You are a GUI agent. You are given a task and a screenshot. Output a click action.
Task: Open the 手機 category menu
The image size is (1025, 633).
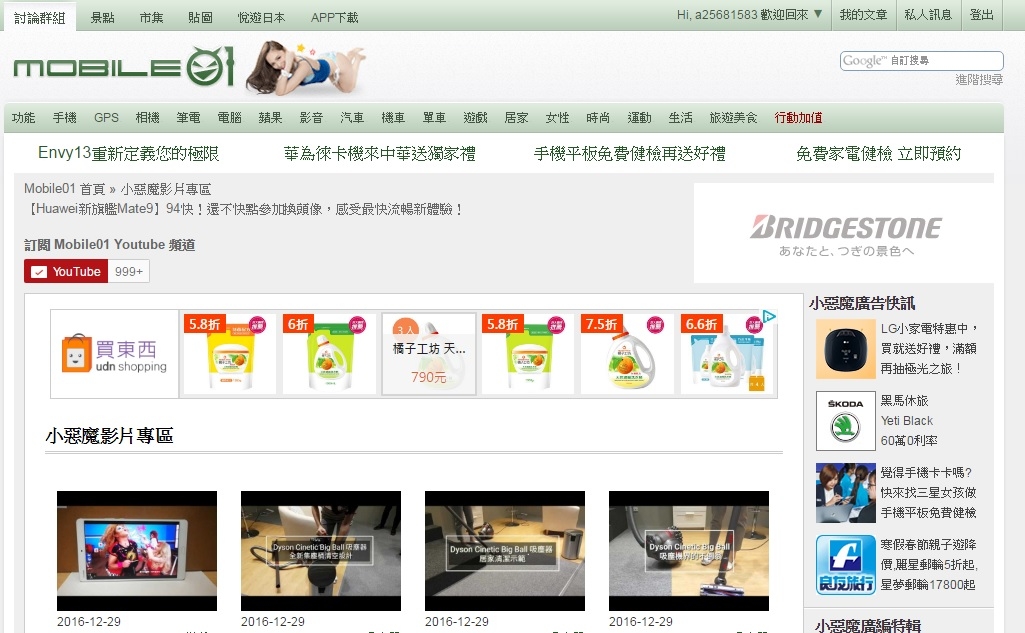point(65,118)
